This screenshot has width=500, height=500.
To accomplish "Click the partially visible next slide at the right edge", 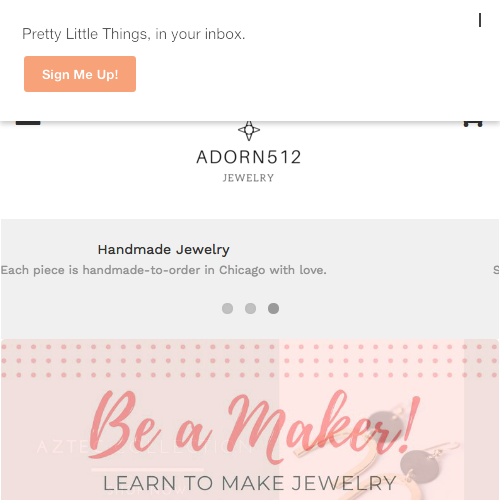I will pyautogui.click(x=496, y=270).
